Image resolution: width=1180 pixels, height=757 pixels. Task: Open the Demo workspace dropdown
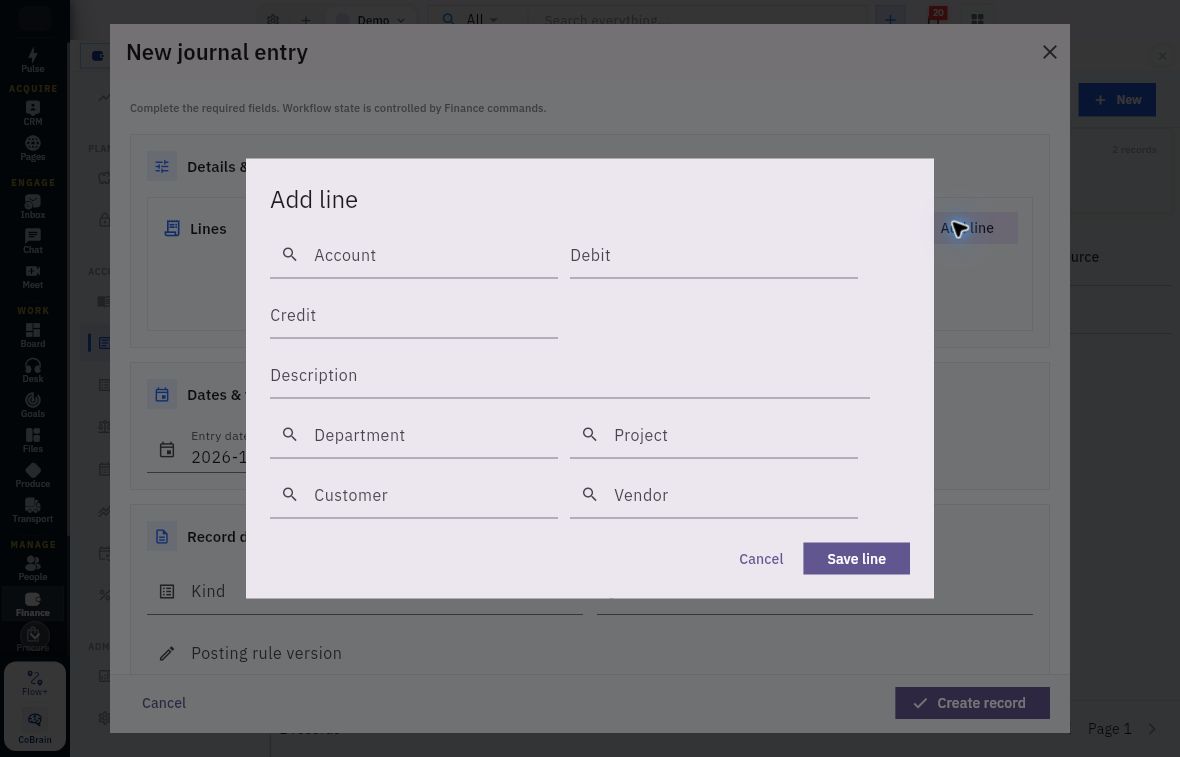(372, 20)
